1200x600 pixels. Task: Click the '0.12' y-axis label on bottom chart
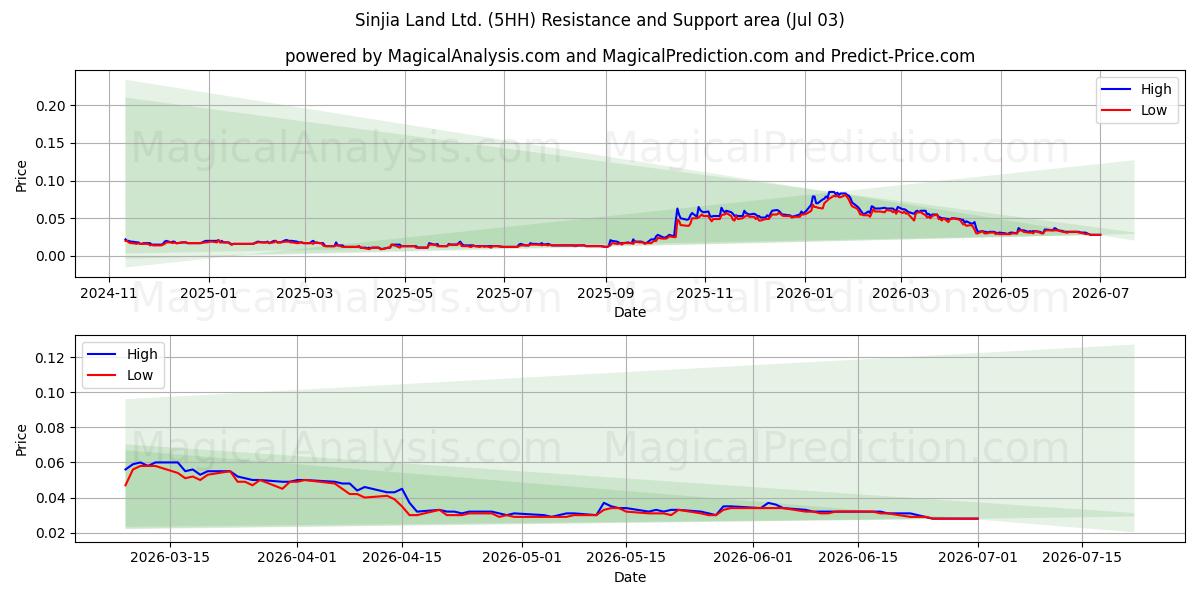[51, 358]
